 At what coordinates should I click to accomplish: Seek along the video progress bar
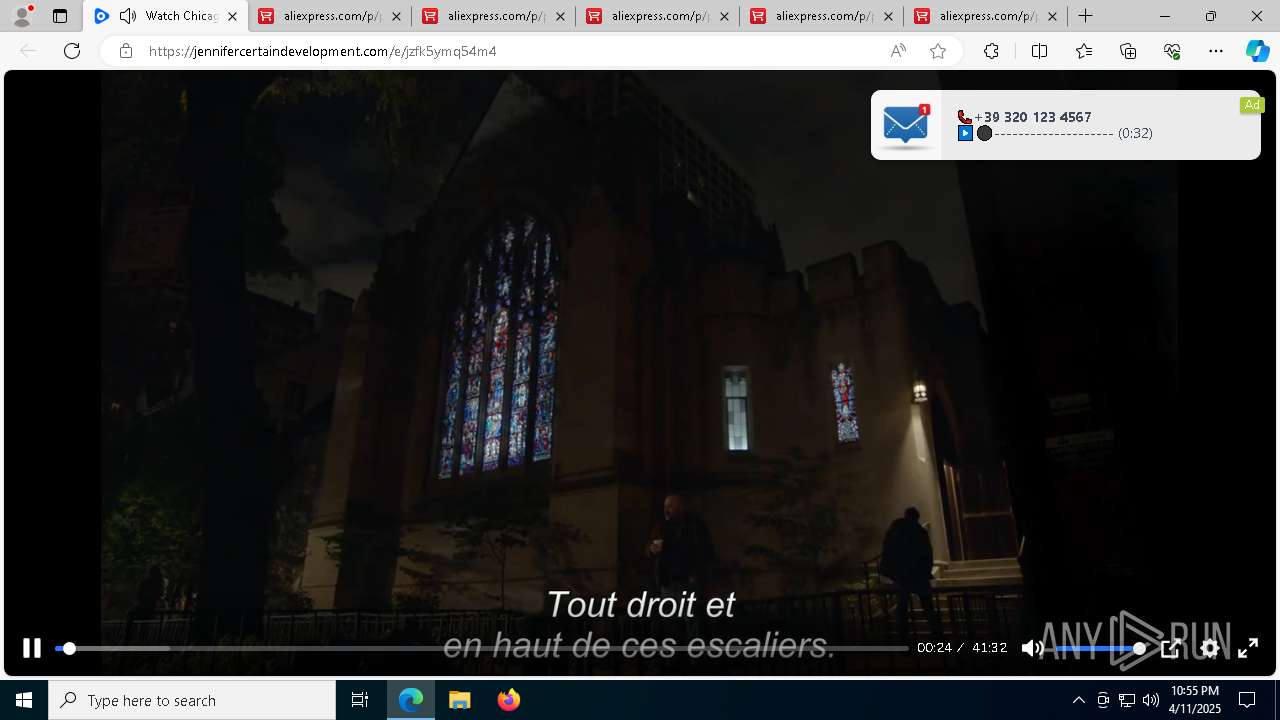point(481,648)
